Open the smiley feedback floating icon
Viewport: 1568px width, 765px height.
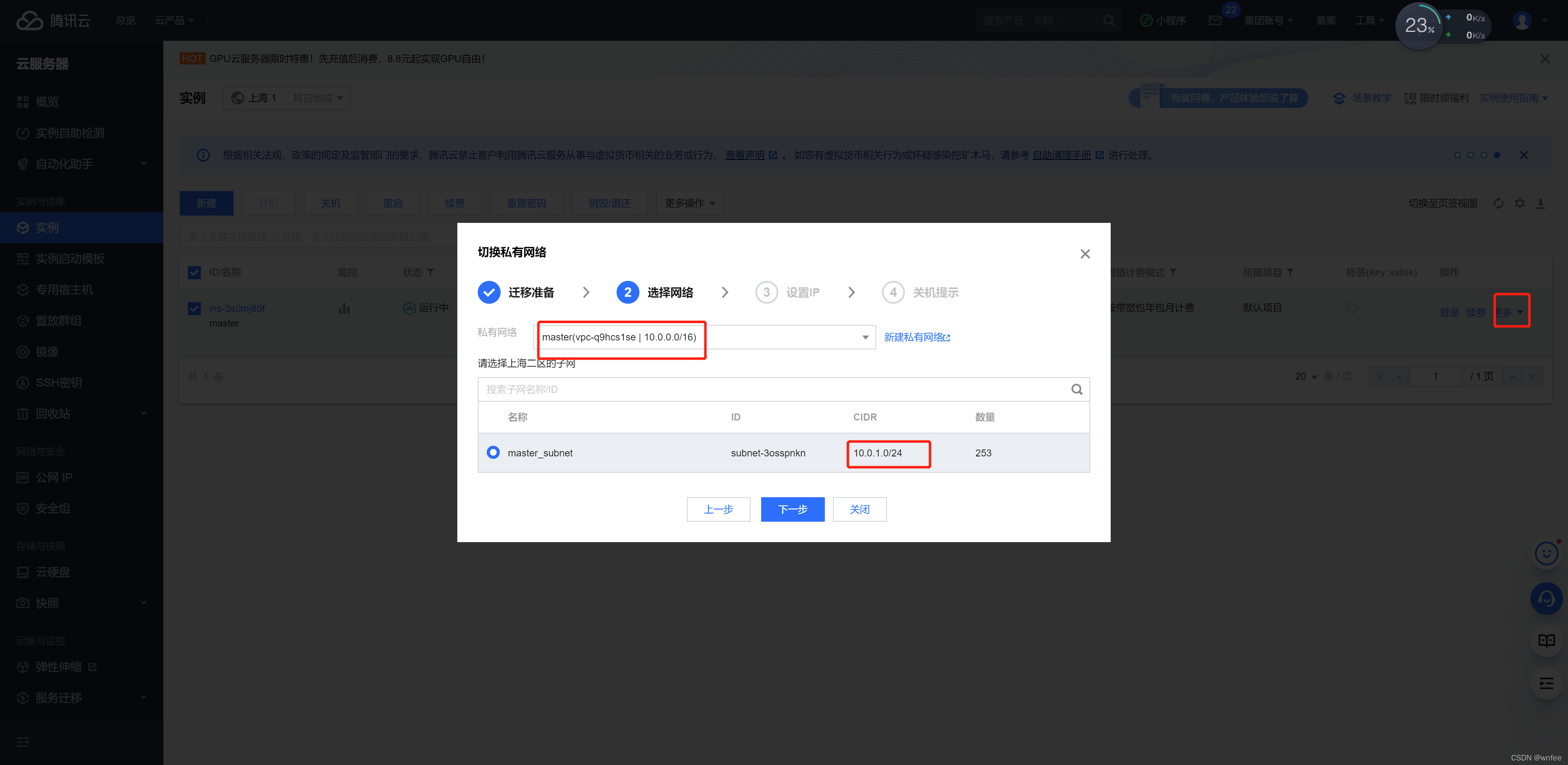click(1546, 553)
